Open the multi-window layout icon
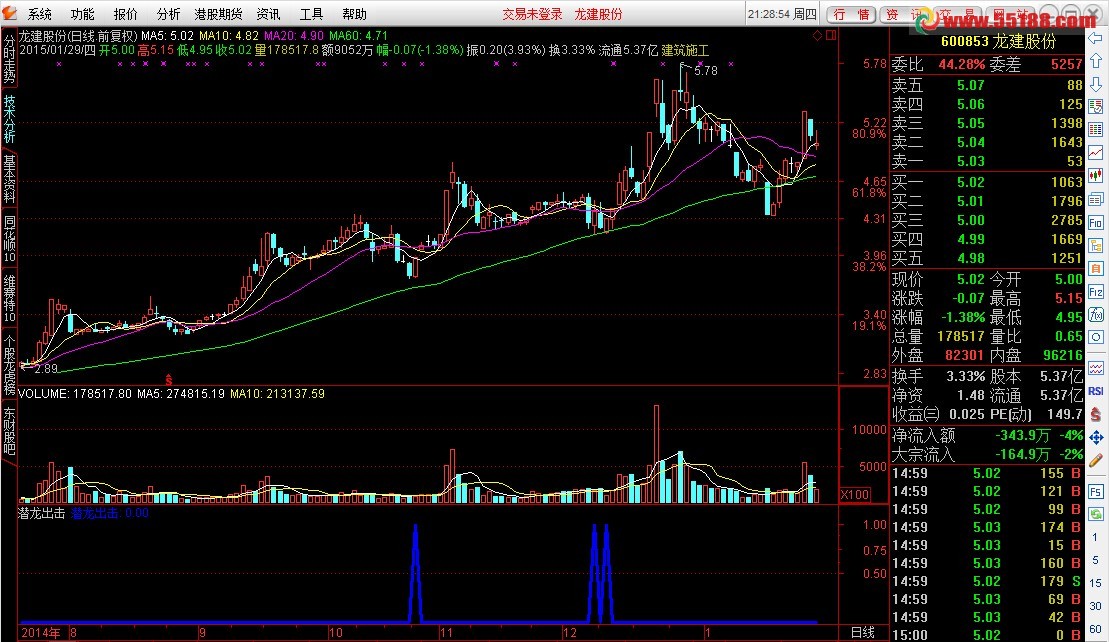The image size is (1109, 642). point(1096,199)
